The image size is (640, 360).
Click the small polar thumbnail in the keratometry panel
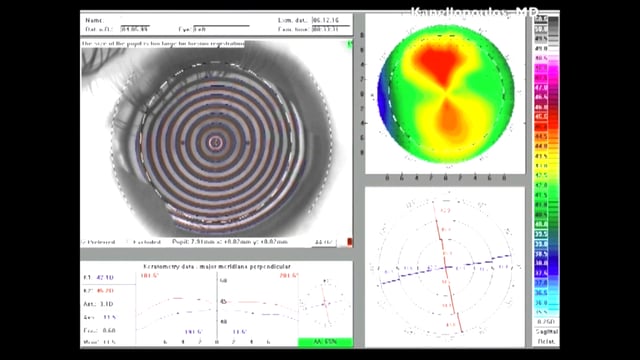point(325,302)
